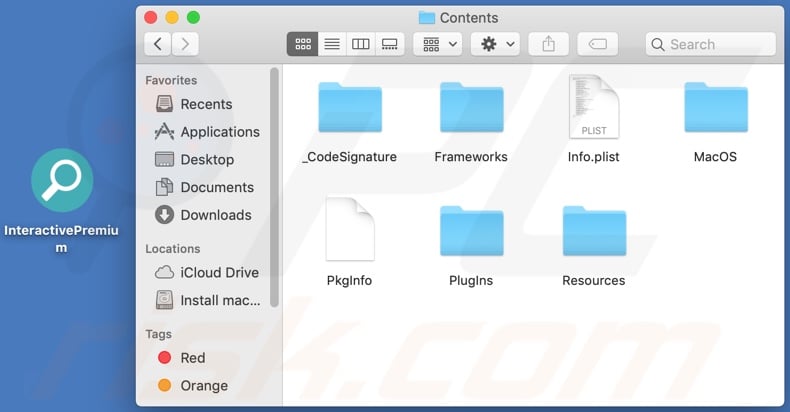Click the PlugIns name label
Screen dimensions: 790x412
[471, 281]
